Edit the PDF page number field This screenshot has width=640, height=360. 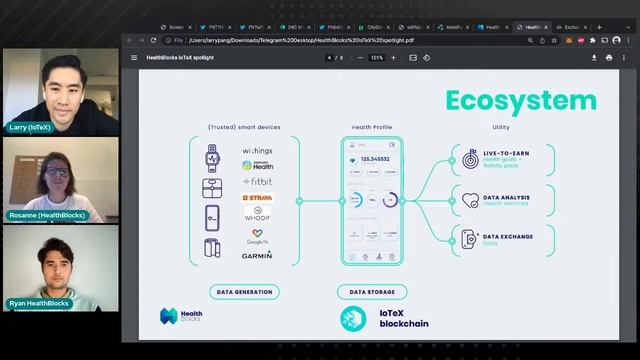pyautogui.click(x=329, y=58)
